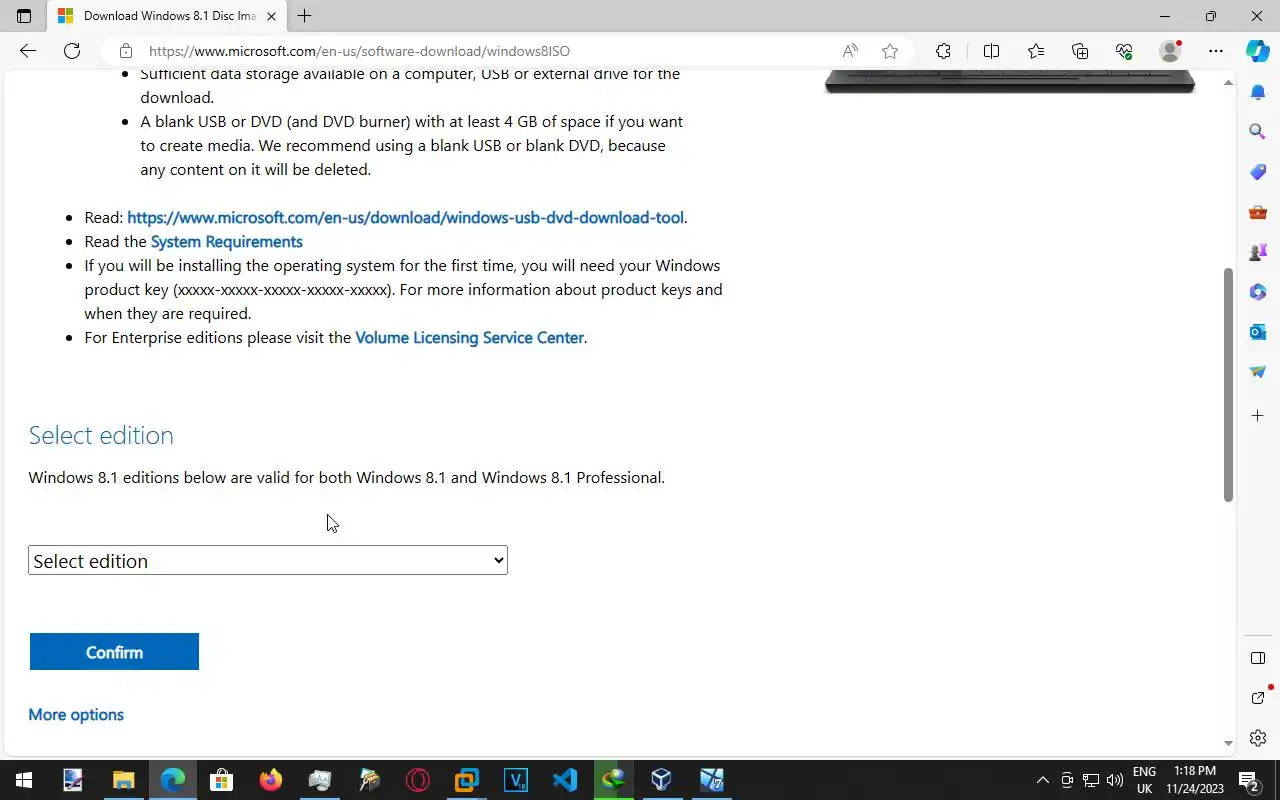Open the profile account menu
Image resolution: width=1280 pixels, height=800 pixels.
click(1170, 51)
